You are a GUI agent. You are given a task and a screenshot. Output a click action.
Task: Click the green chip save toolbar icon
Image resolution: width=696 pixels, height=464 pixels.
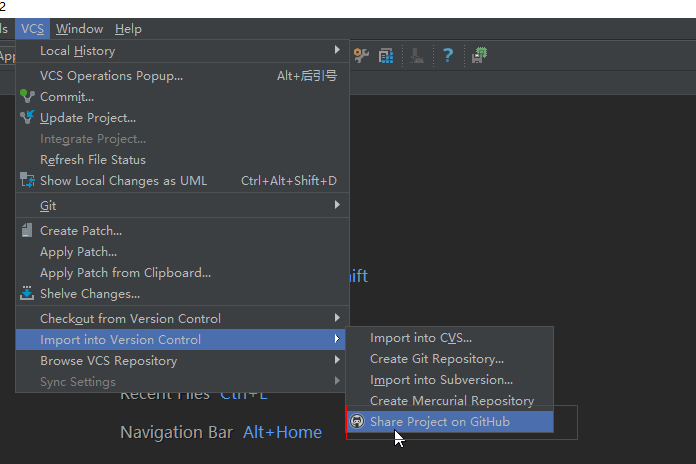click(480, 56)
